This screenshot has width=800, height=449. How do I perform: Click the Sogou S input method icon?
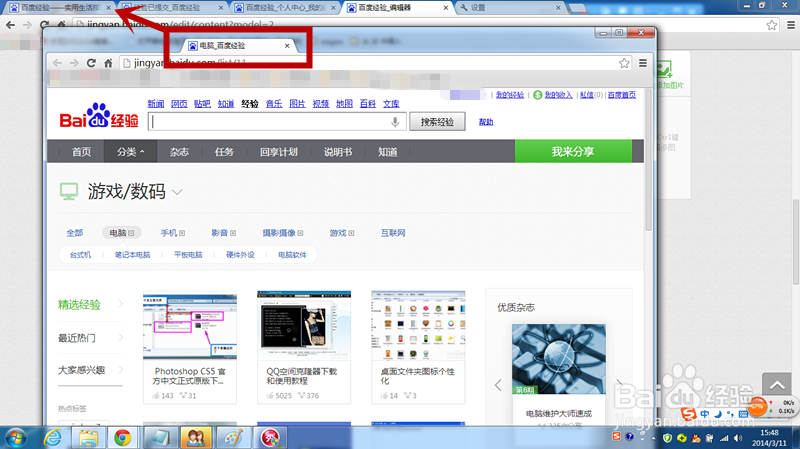(688, 413)
